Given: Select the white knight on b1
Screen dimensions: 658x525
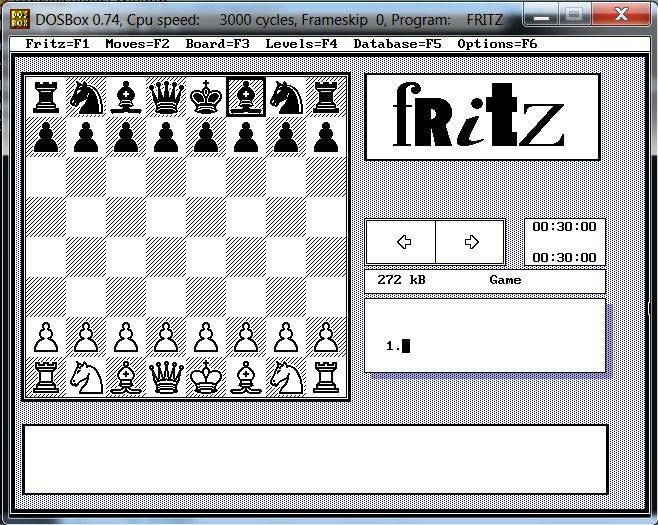Looking at the screenshot, I should point(86,377).
